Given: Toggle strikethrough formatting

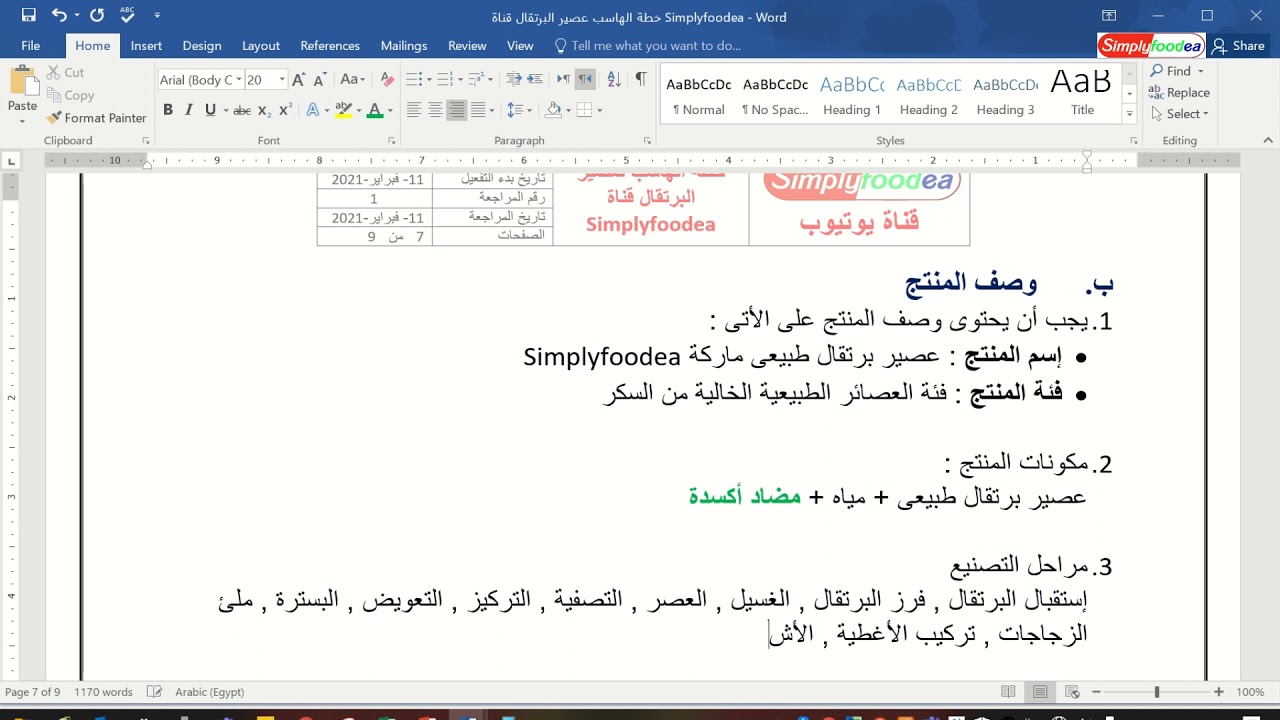Looking at the screenshot, I should tap(242, 110).
